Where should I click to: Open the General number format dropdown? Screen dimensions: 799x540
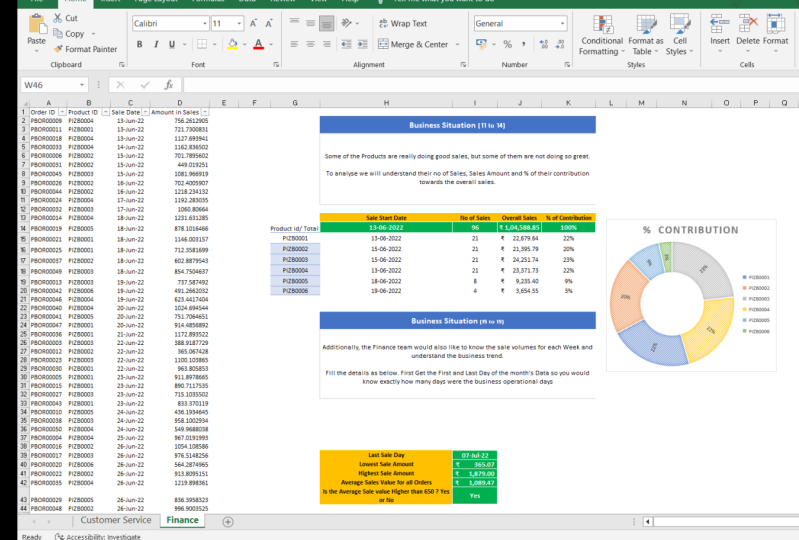coord(562,23)
